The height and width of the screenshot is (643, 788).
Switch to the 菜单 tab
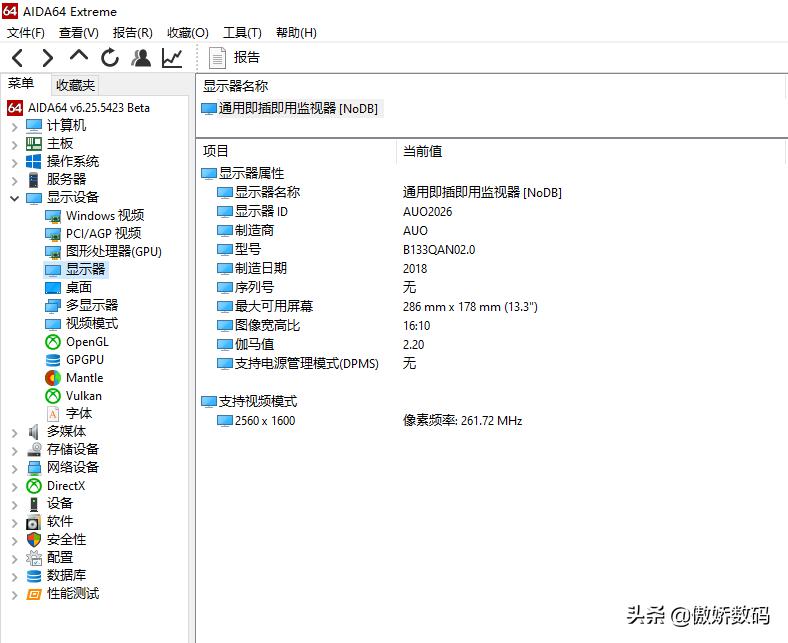(x=21, y=83)
